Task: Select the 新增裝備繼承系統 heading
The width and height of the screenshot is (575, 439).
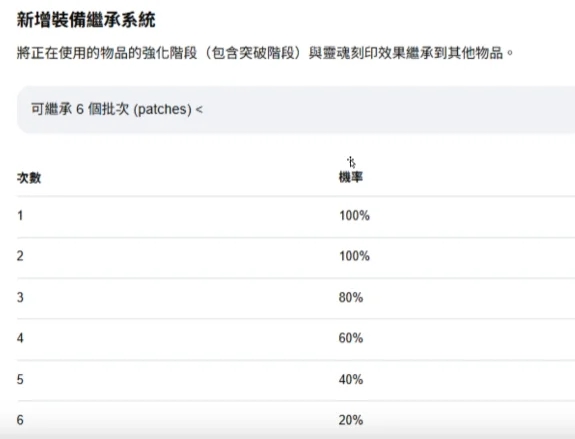Action: click(86, 20)
